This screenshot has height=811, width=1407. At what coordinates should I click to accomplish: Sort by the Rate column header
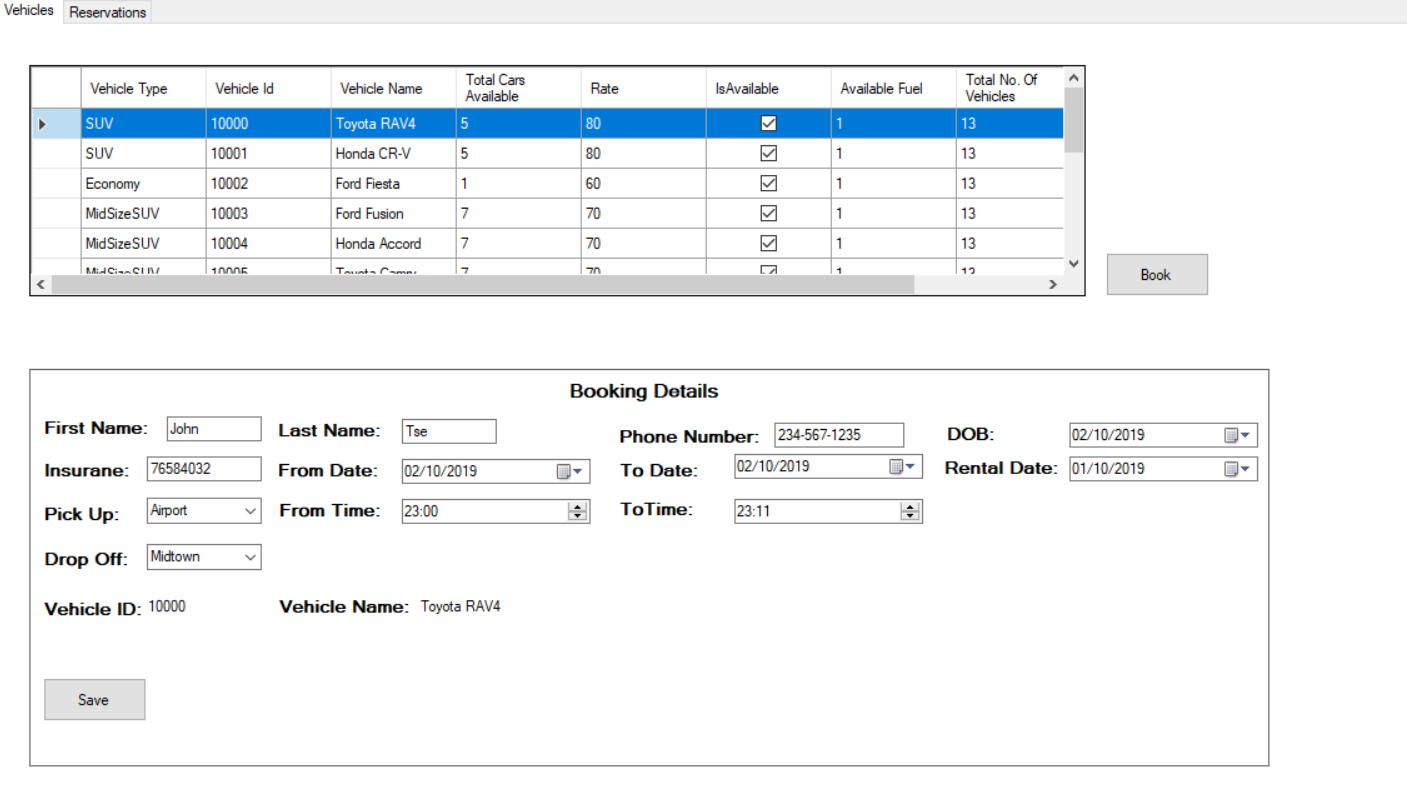click(x=643, y=88)
